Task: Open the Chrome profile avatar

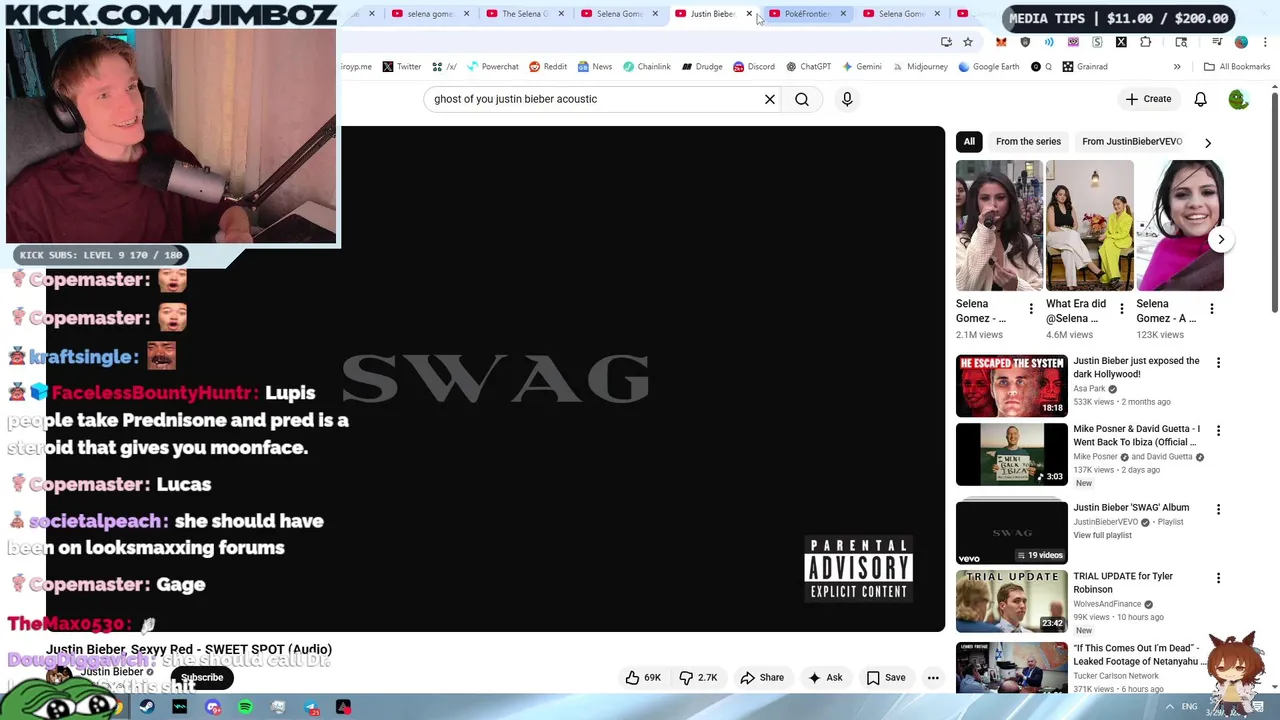Action: [x=1241, y=42]
